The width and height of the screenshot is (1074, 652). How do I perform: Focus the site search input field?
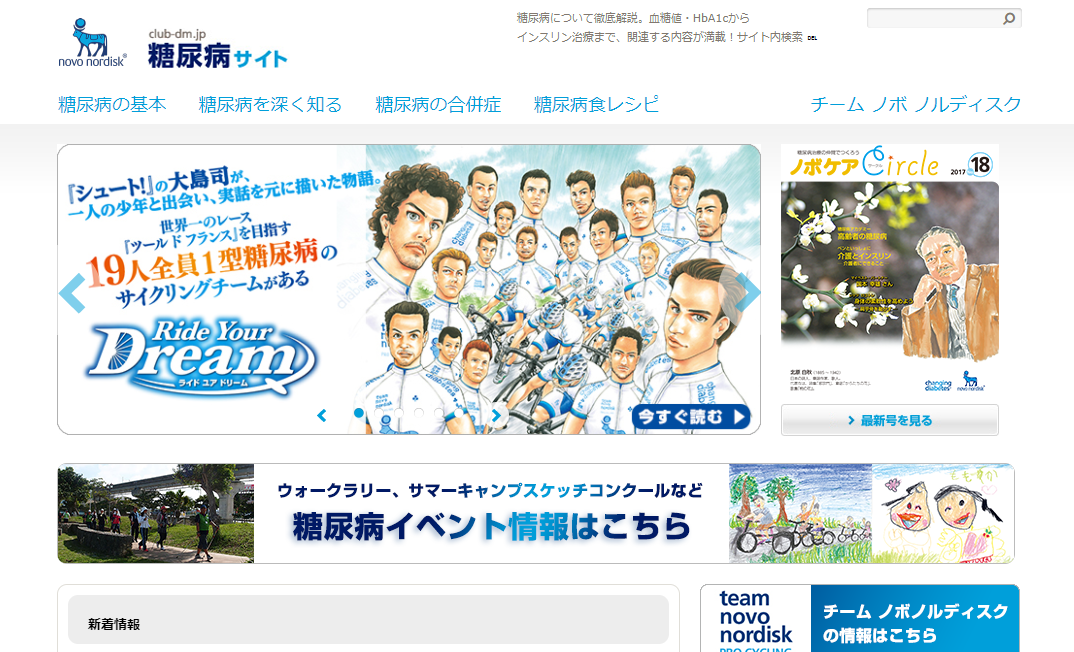click(x=935, y=18)
